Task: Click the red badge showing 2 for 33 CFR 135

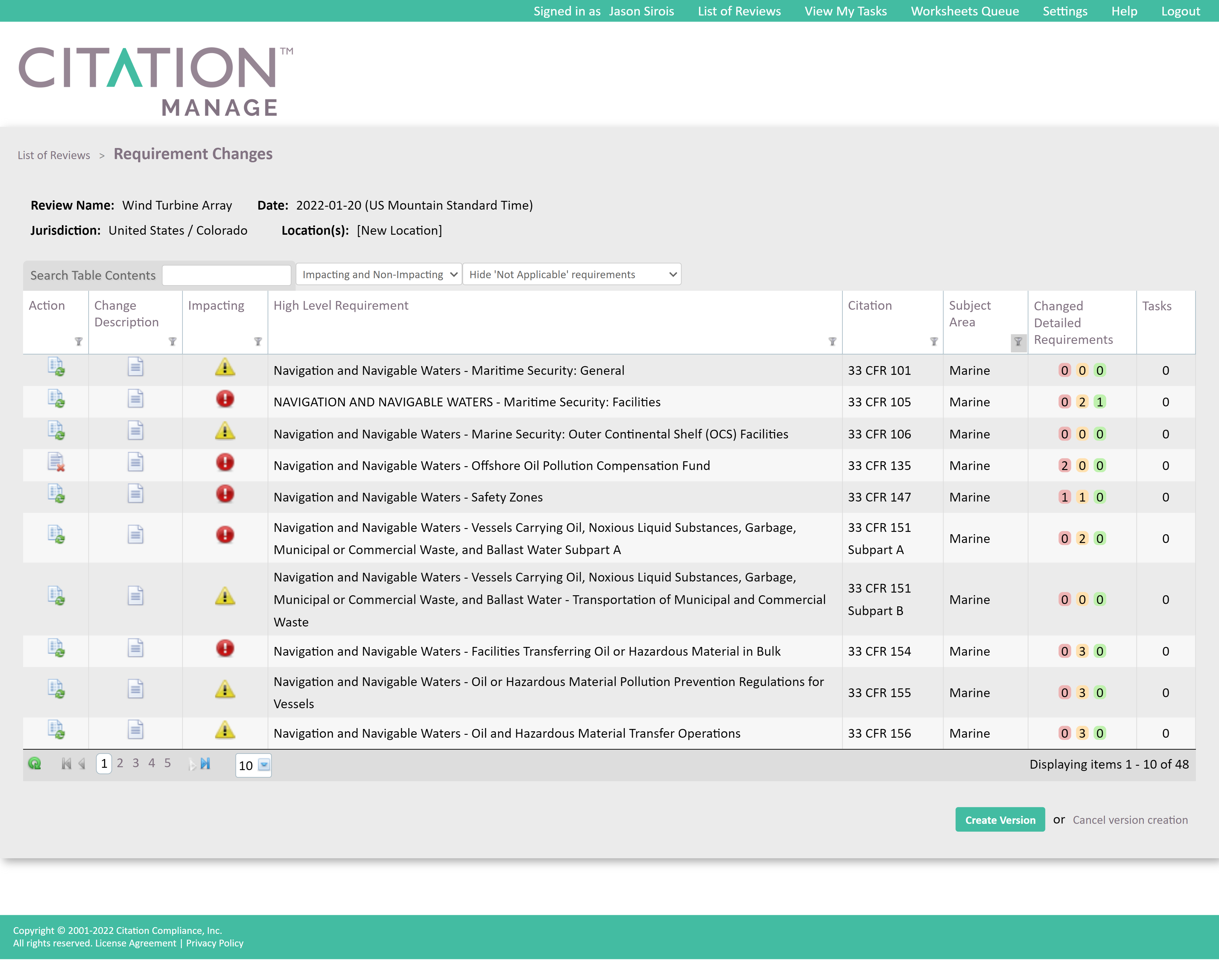Action: (1065, 465)
